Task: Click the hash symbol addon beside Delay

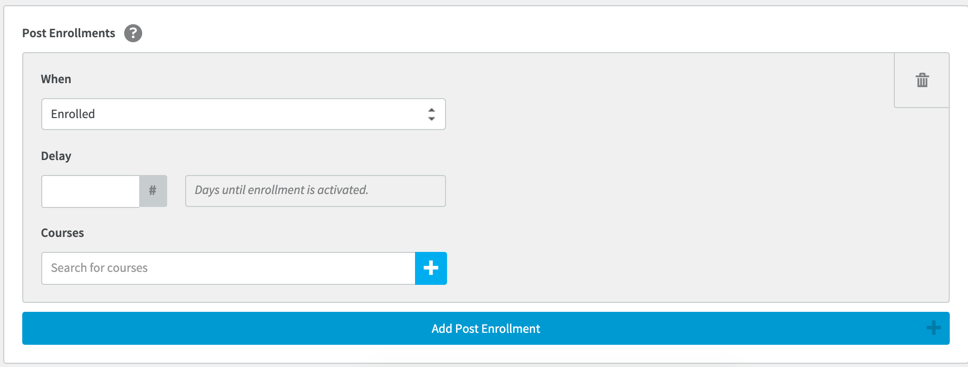Action: (x=153, y=191)
